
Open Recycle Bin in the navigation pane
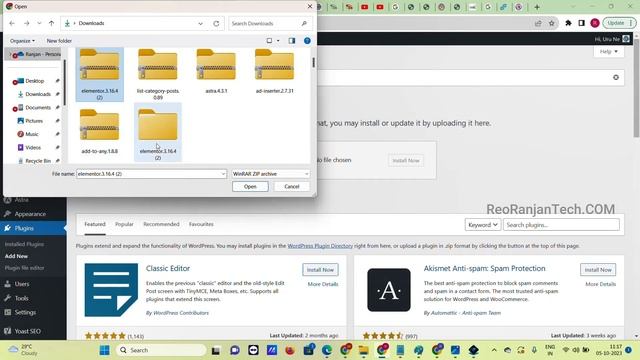38,161
